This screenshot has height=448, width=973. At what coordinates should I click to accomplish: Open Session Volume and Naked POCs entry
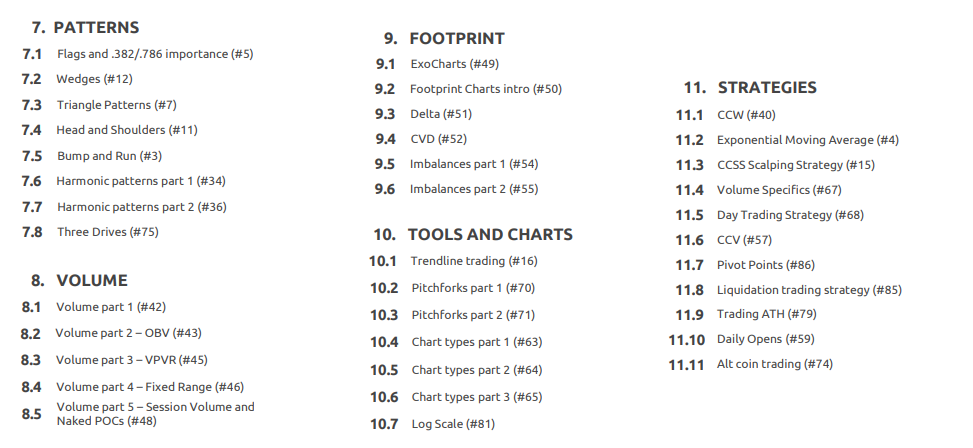click(x=155, y=414)
